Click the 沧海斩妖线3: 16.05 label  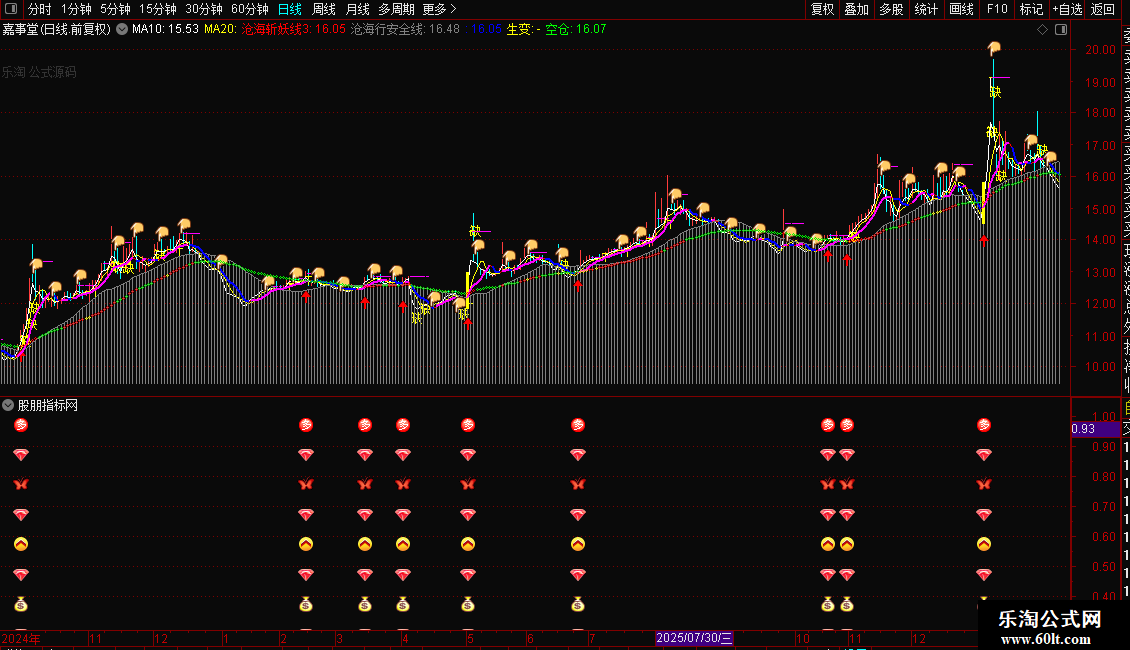(x=293, y=30)
